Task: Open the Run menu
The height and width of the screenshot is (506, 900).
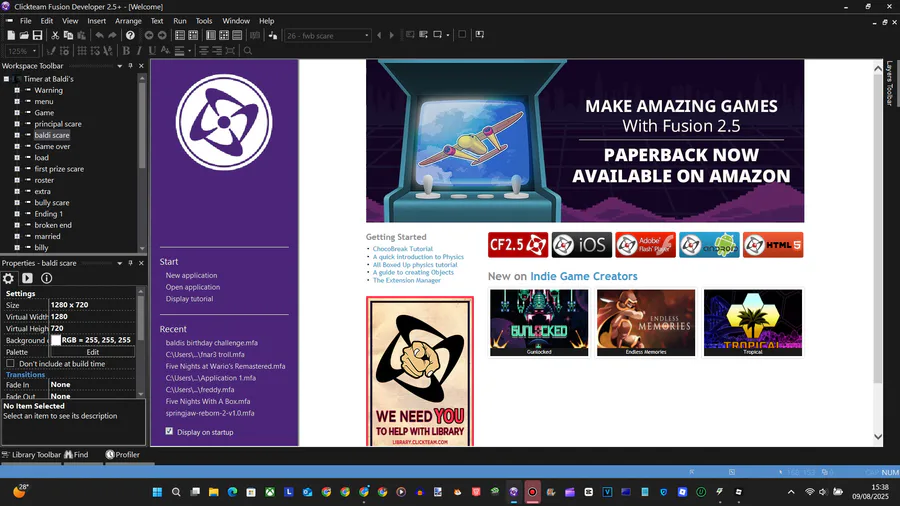Action: pos(180,21)
